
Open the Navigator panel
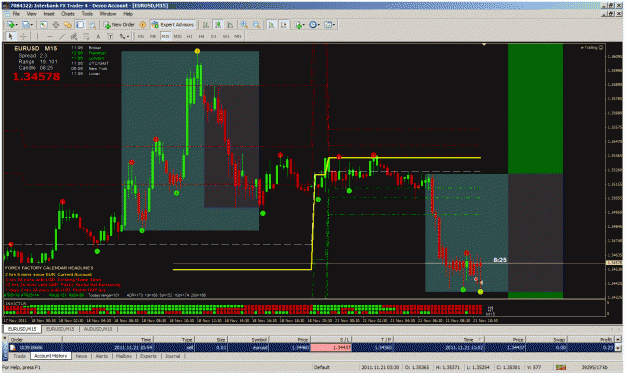[x=68, y=25]
